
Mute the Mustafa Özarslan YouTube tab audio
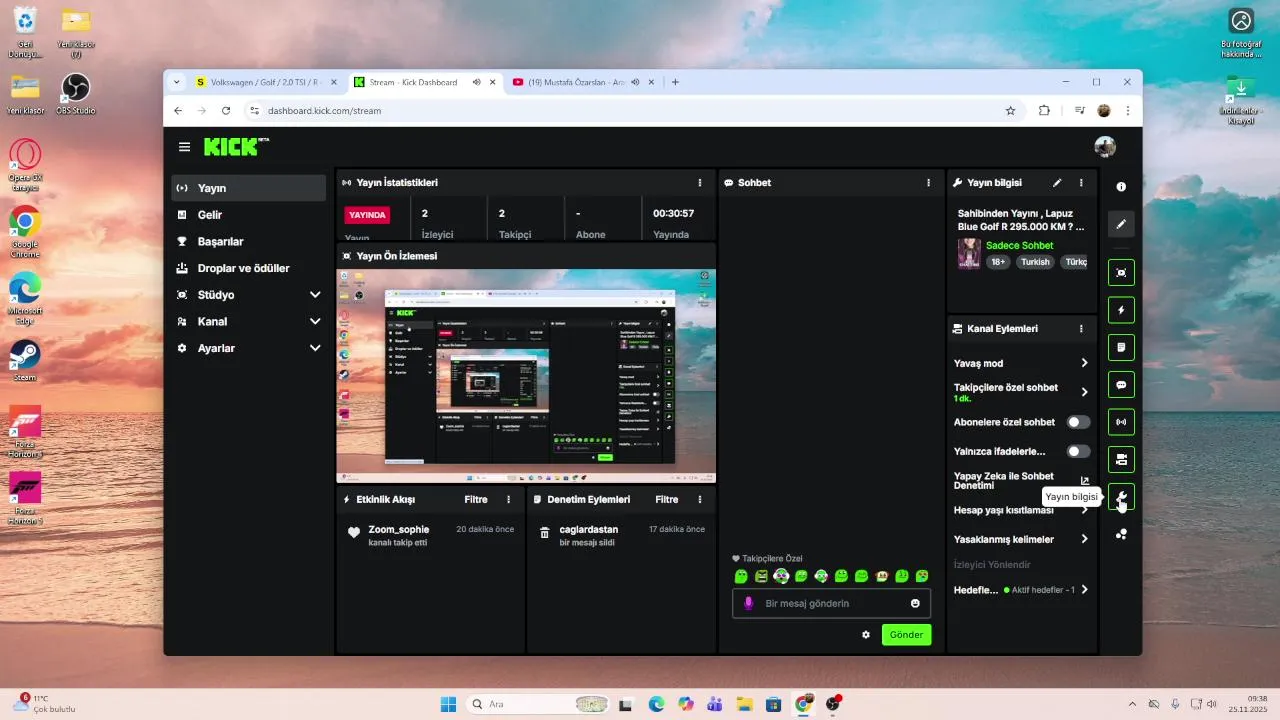coord(634,82)
